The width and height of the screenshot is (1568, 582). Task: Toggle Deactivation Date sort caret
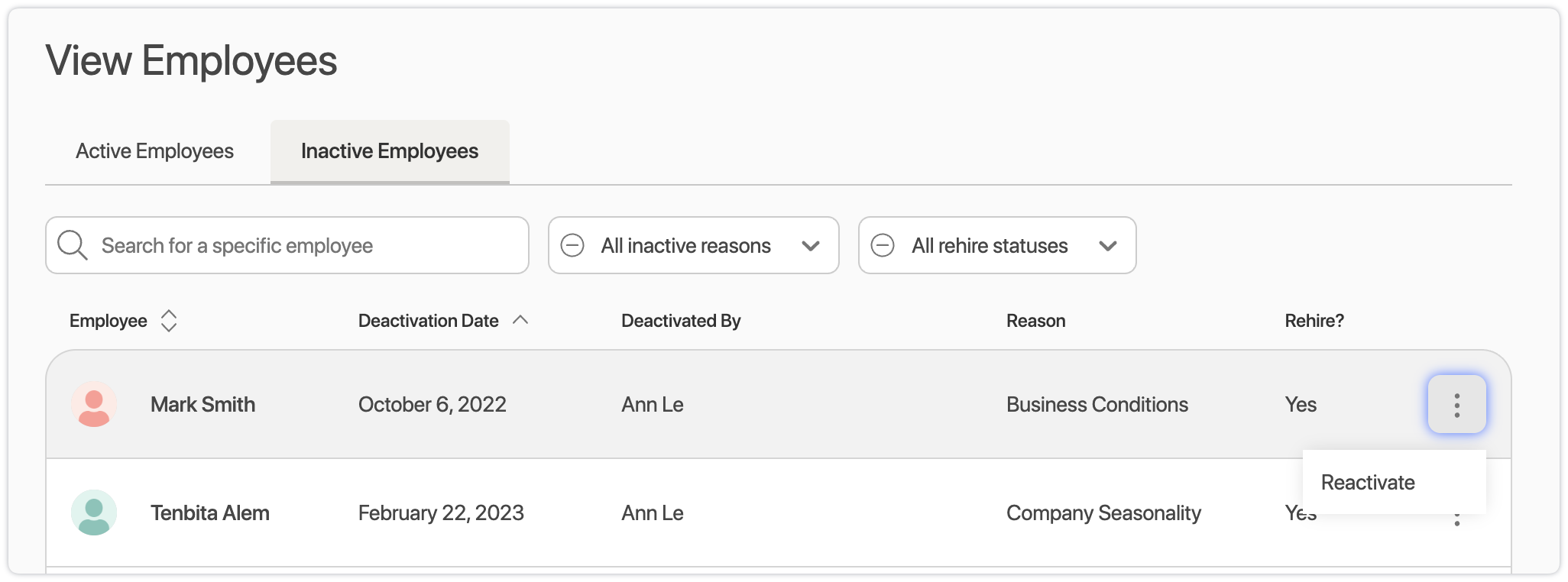[x=520, y=320]
